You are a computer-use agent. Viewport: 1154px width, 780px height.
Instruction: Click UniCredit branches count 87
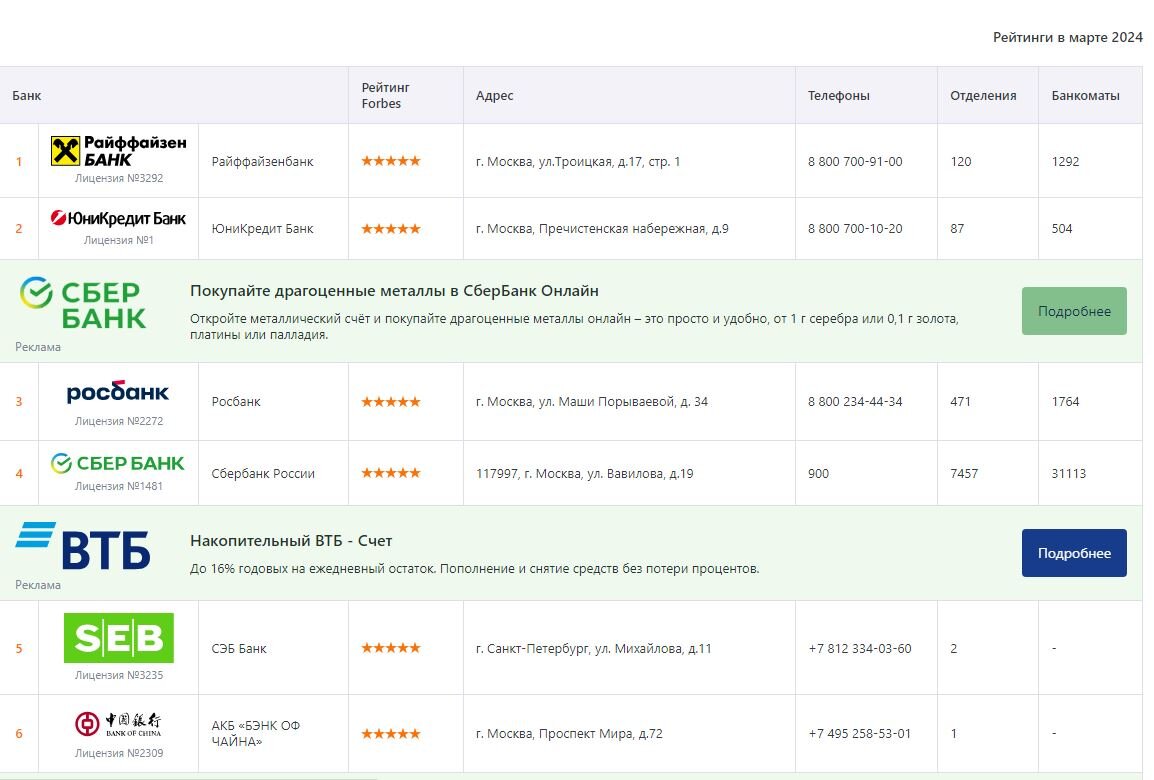click(x=957, y=229)
